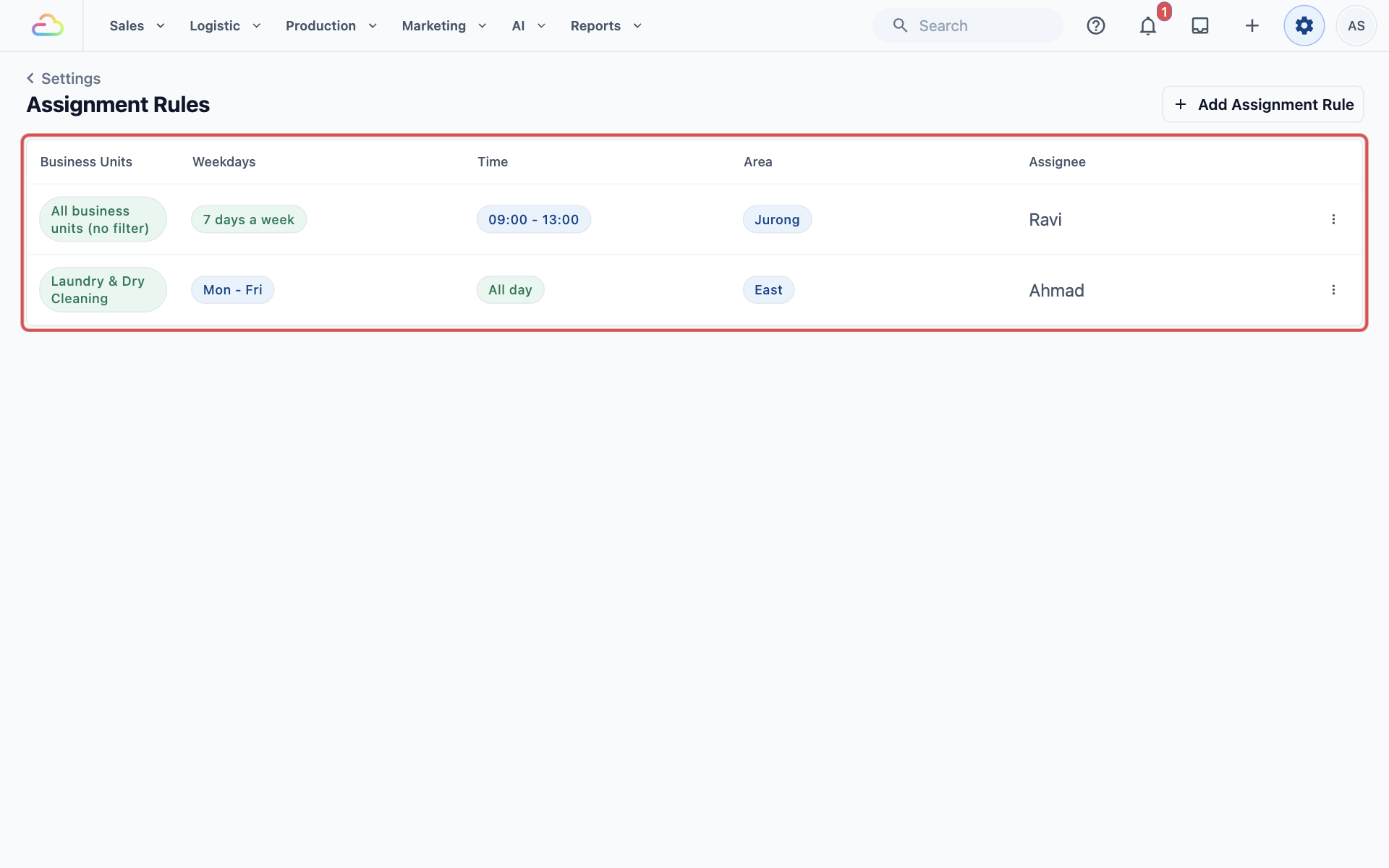Go back via the Settings link
The width and height of the screenshot is (1389, 868).
(71, 78)
